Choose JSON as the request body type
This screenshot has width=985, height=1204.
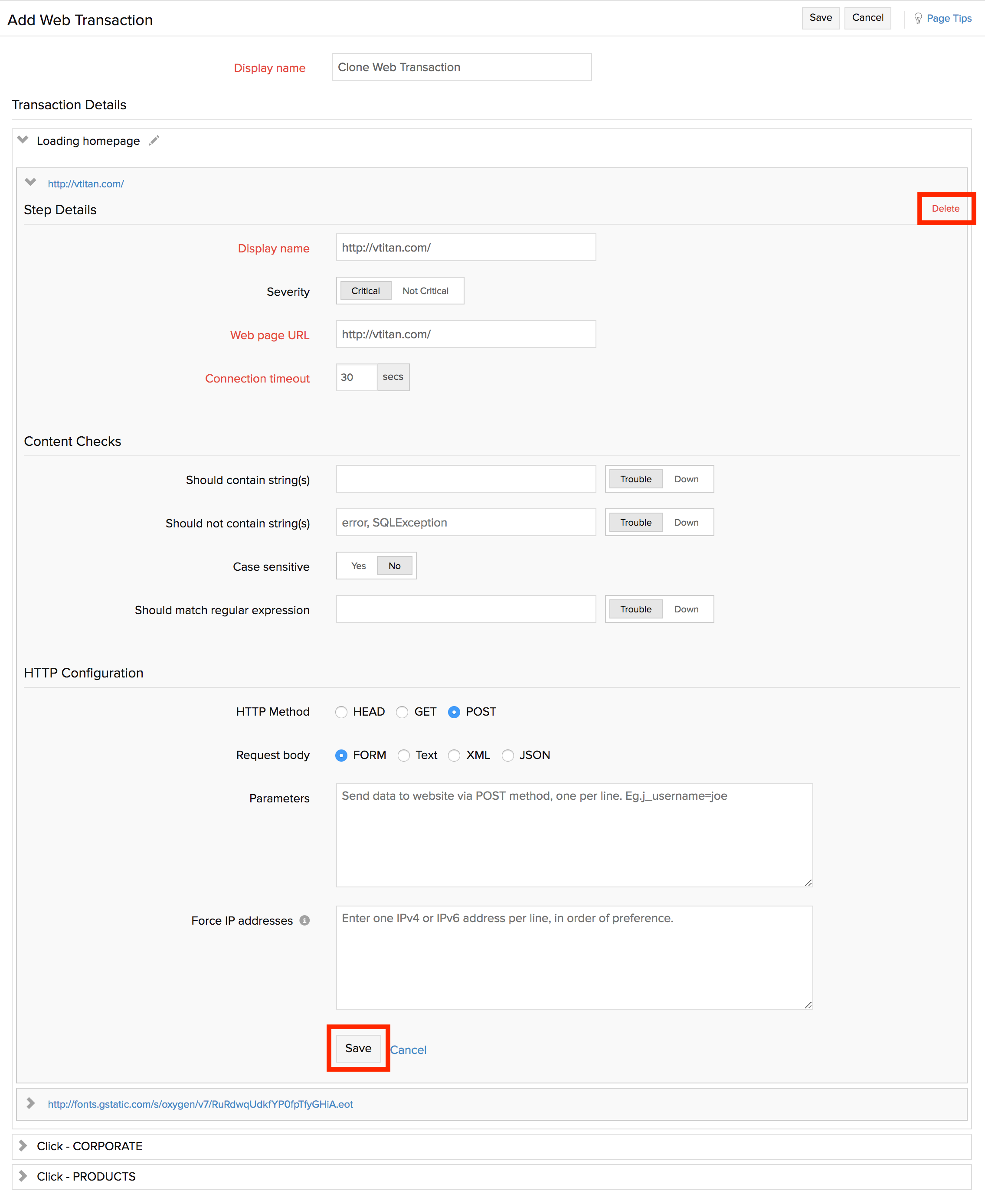click(508, 755)
